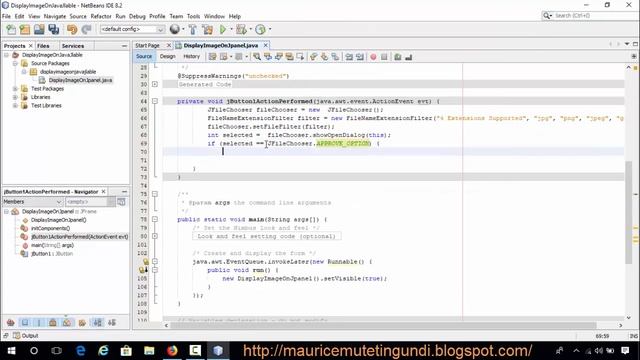Click the Debug Project toolbar icon
This screenshot has width=640, height=360.
click(241, 29)
